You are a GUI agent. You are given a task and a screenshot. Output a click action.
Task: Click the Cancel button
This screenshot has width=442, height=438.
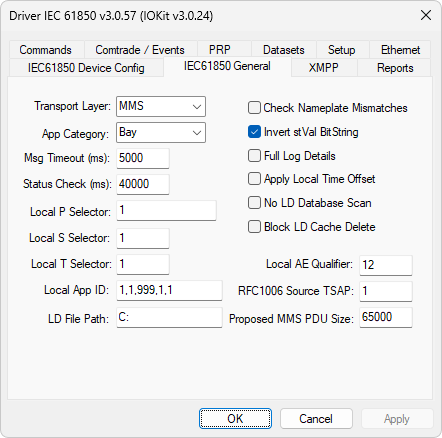point(316,419)
